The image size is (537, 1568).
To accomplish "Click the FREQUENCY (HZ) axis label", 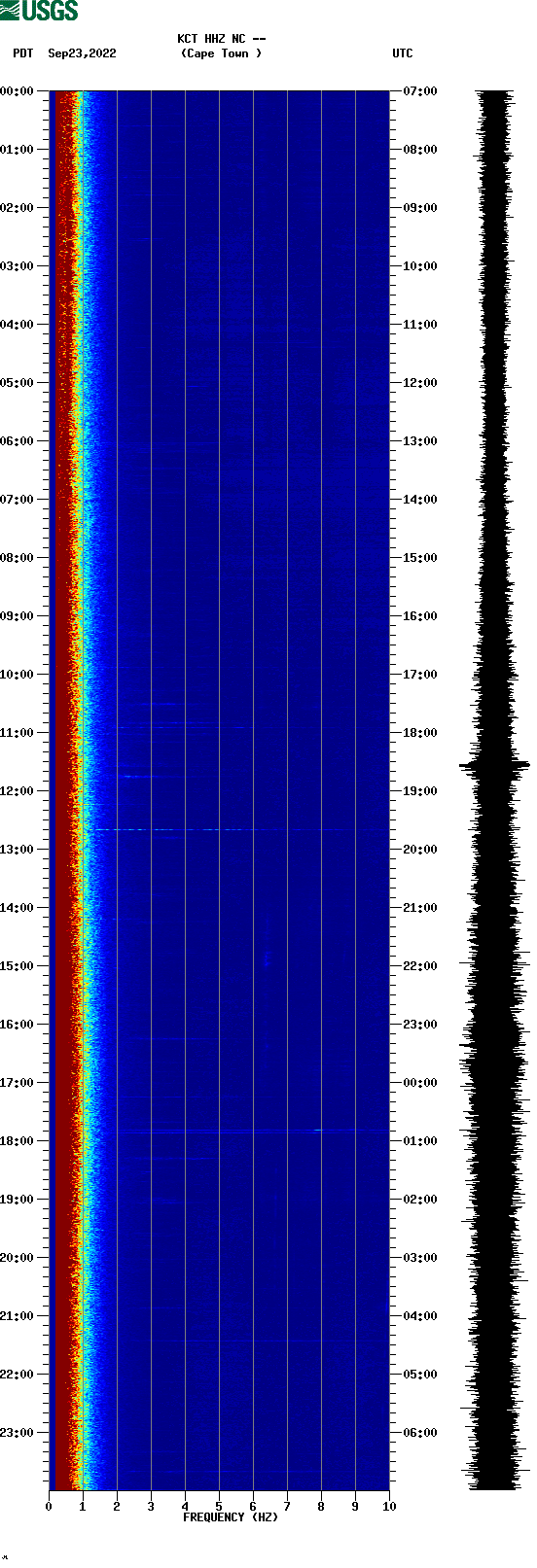I will 231,1517.
